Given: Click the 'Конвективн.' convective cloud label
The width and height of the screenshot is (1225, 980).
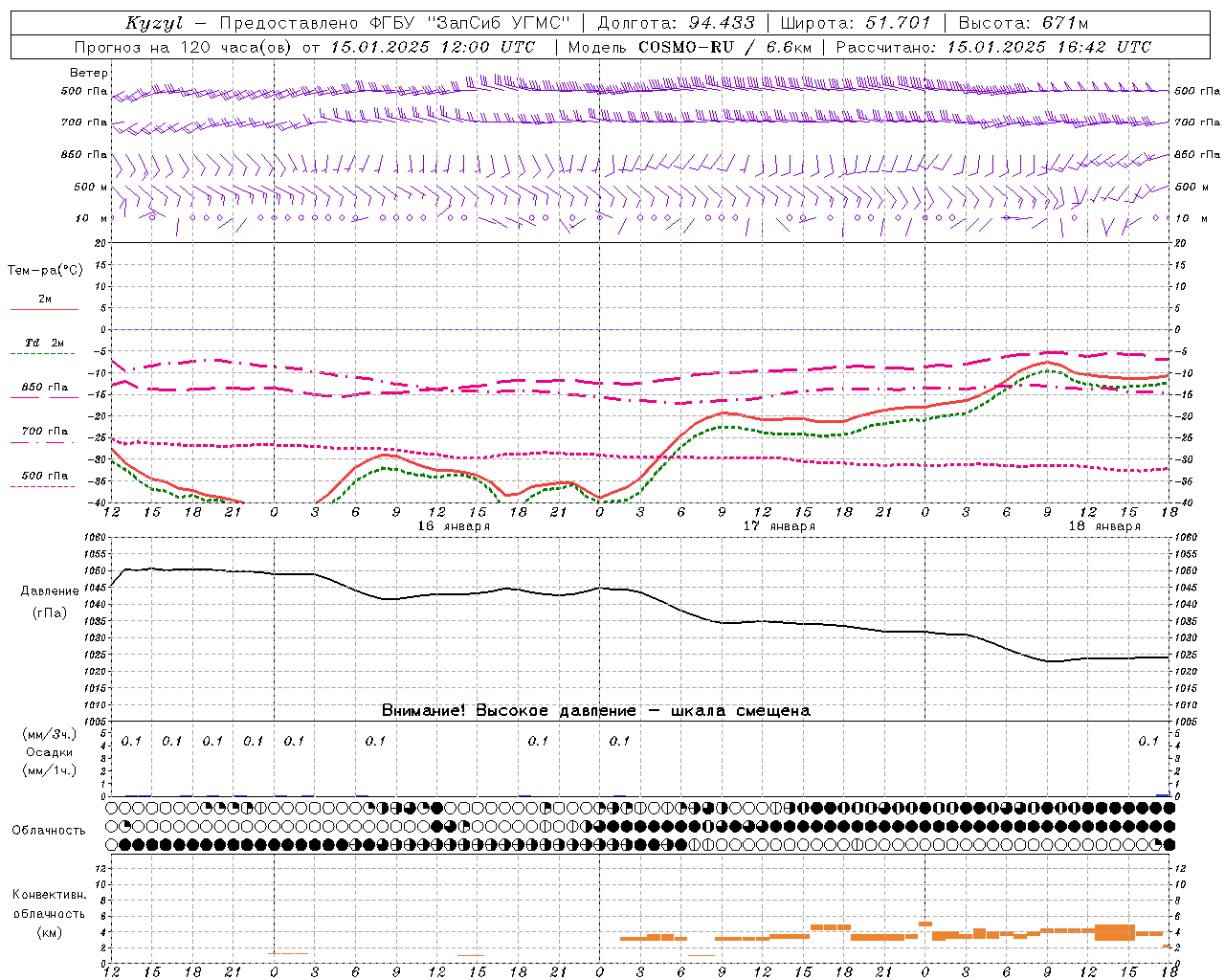Looking at the screenshot, I should coord(50,895).
